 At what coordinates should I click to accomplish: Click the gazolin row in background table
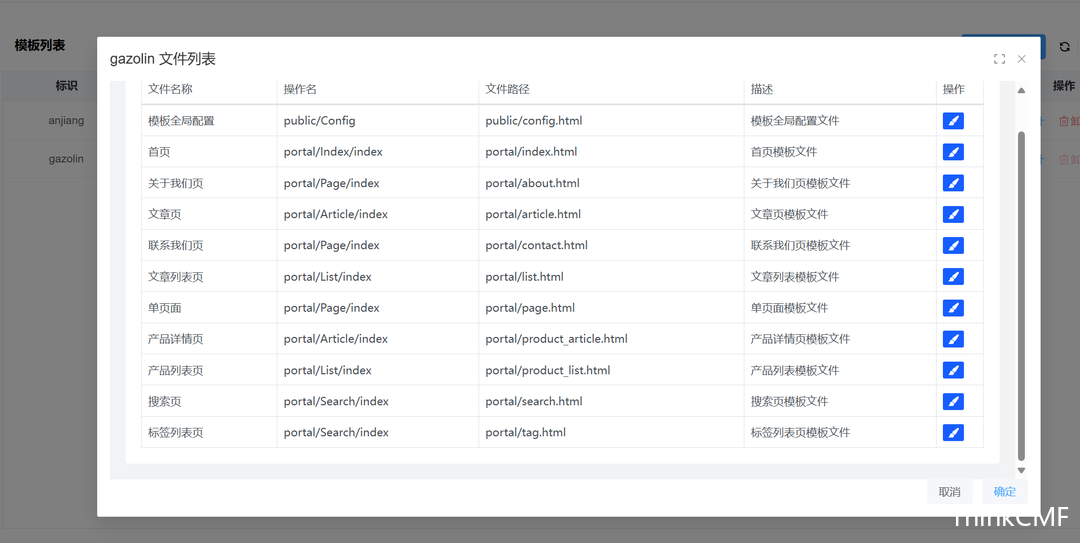pyautogui.click(x=66, y=159)
